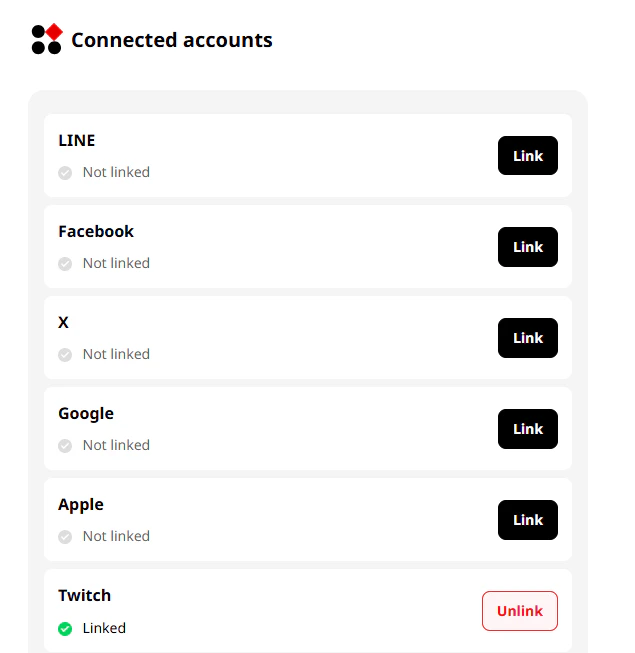
Task: Click the grey check icon under Google
Action: pyautogui.click(x=65, y=446)
